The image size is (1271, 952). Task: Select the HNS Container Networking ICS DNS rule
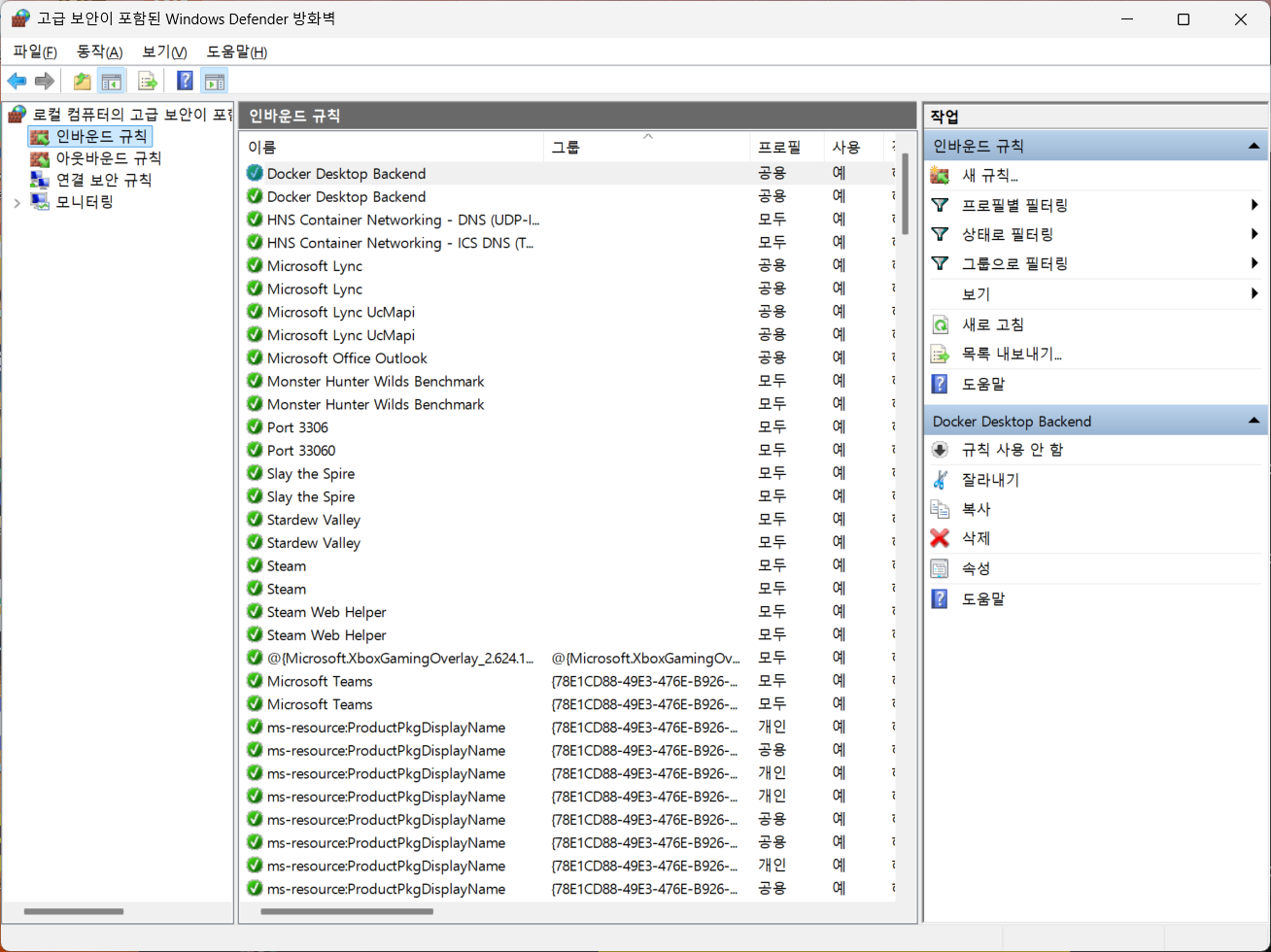[568, 243]
